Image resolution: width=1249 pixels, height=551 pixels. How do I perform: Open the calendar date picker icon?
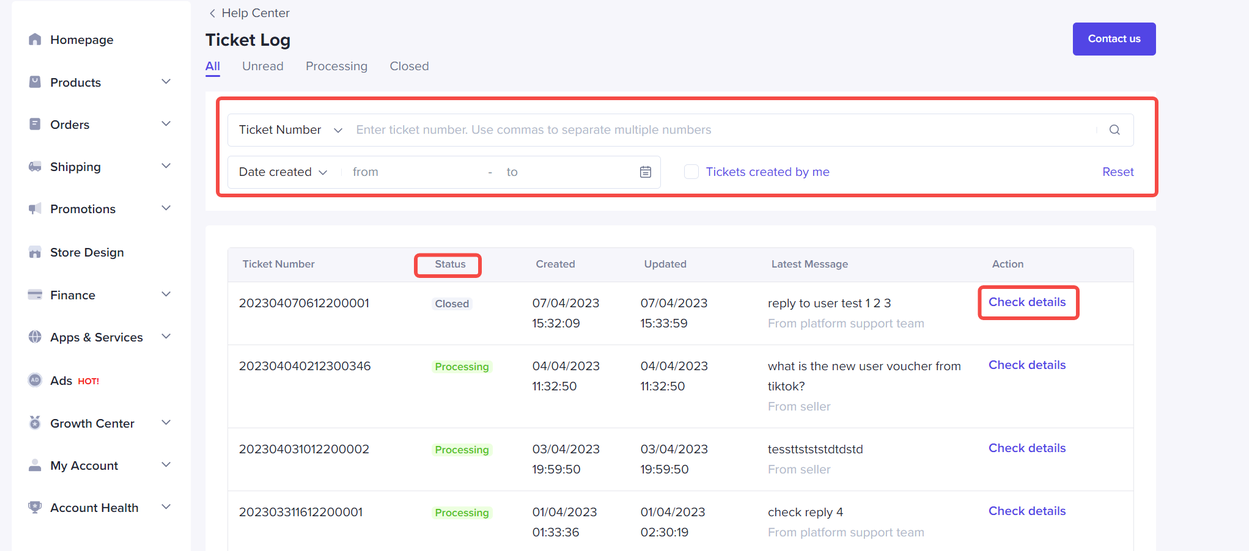tap(645, 172)
